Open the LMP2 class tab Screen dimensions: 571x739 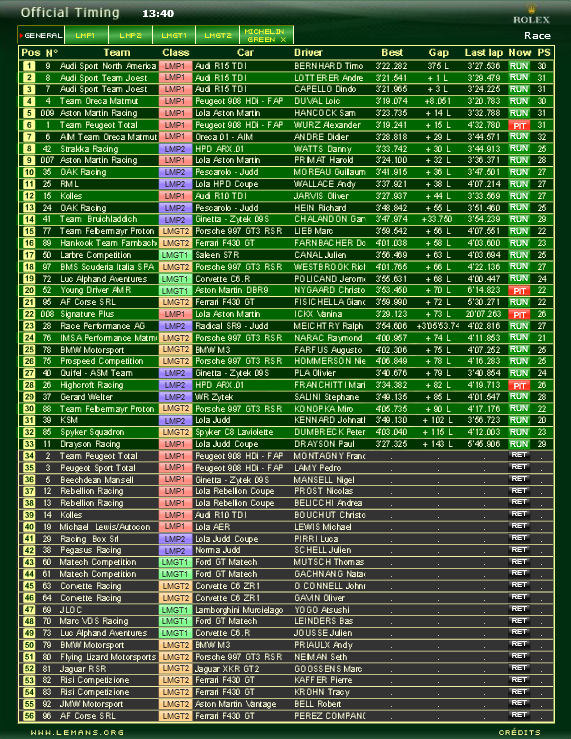click(x=131, y=35)
